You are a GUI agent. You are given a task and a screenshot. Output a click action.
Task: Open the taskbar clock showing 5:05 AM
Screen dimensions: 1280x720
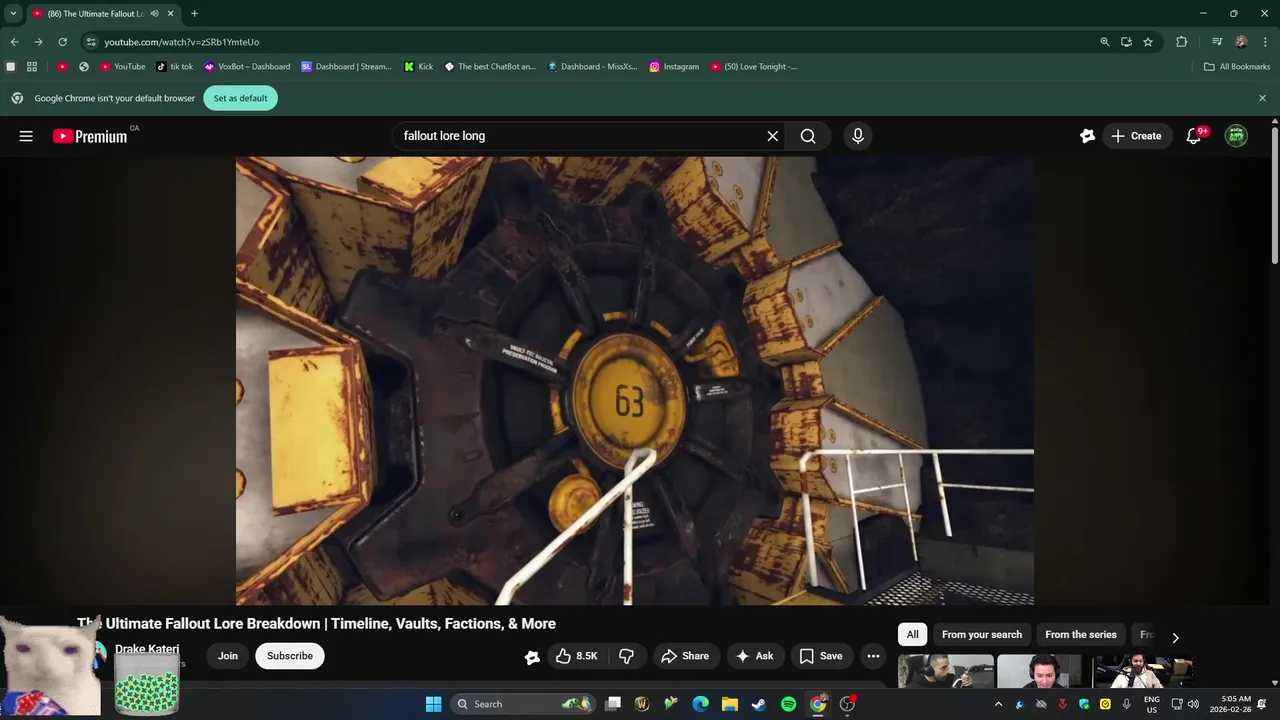(1230, 704)
